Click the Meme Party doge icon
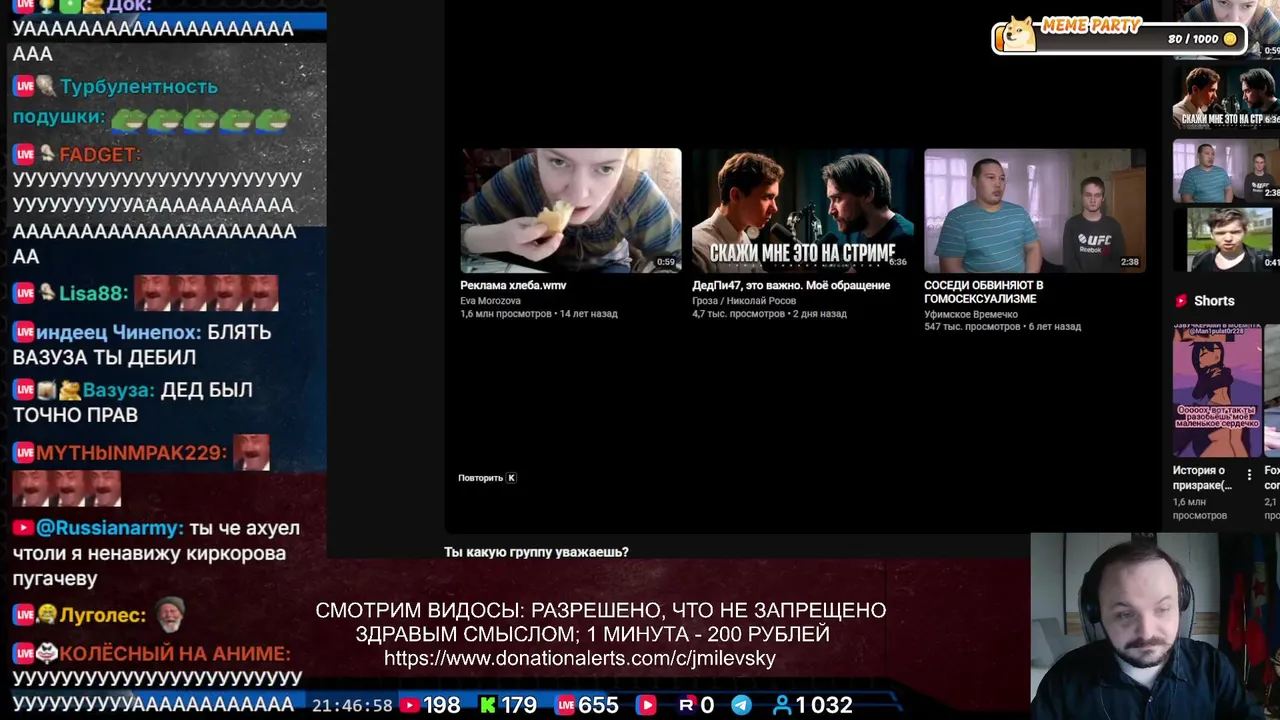The height and width of the screenshot is (720, 1280). [x=1019, y=35]
